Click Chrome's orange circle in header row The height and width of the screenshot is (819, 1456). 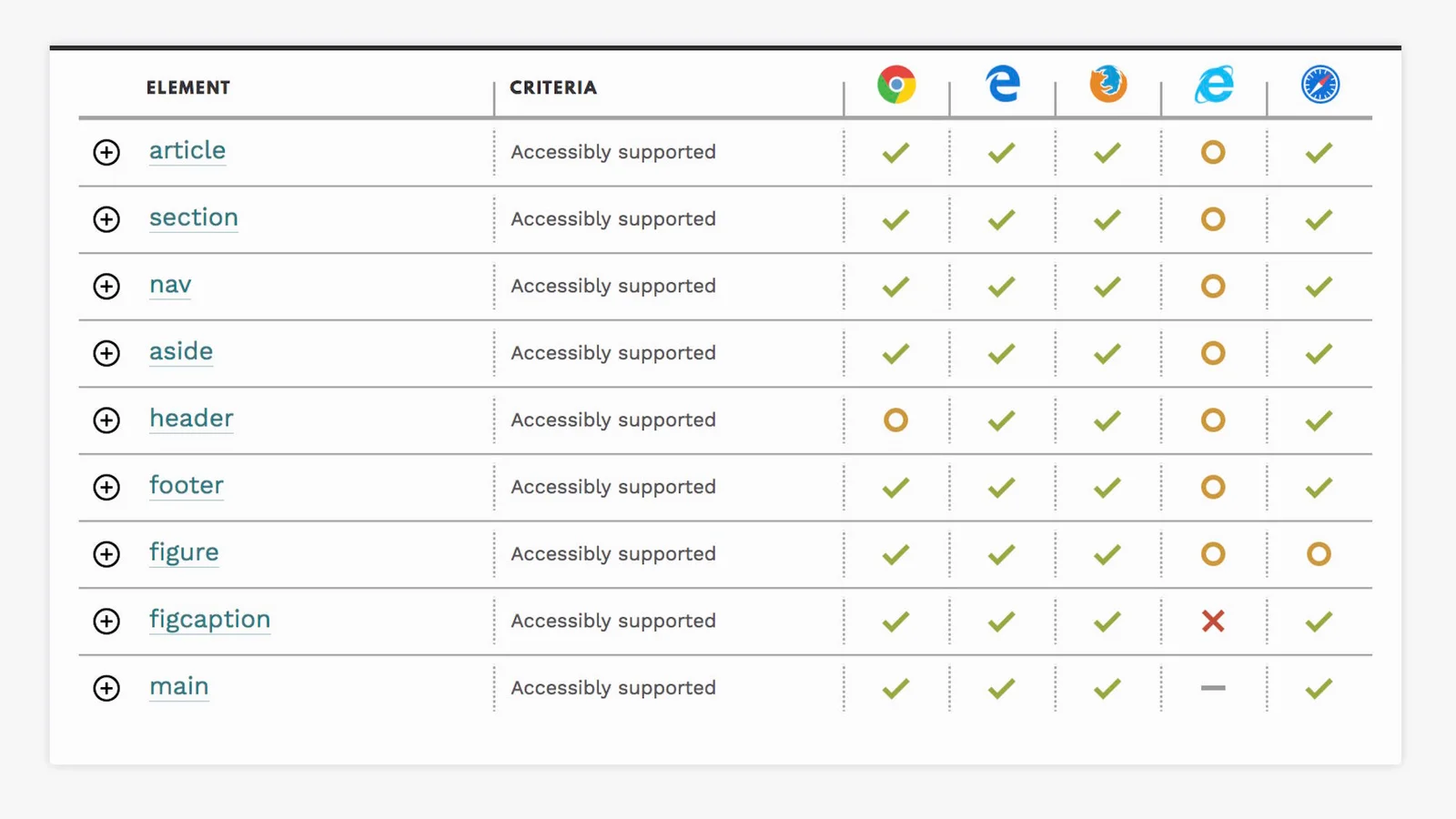pyautogui.click(x=895, y=420)
